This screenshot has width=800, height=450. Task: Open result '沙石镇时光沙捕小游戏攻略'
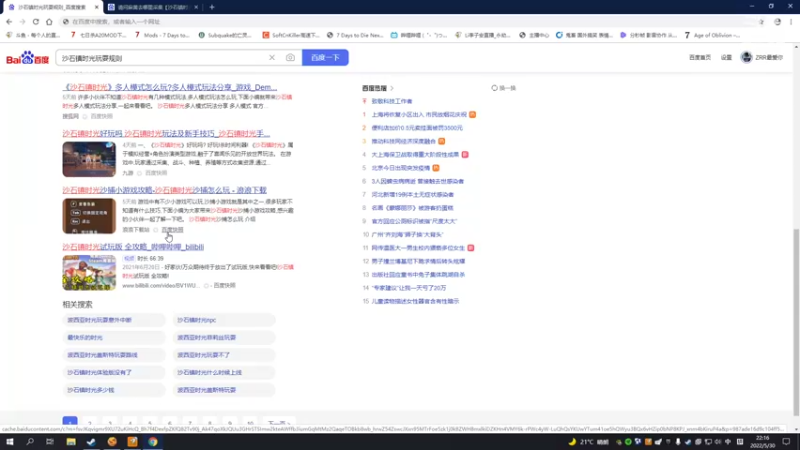click(164, 190)
